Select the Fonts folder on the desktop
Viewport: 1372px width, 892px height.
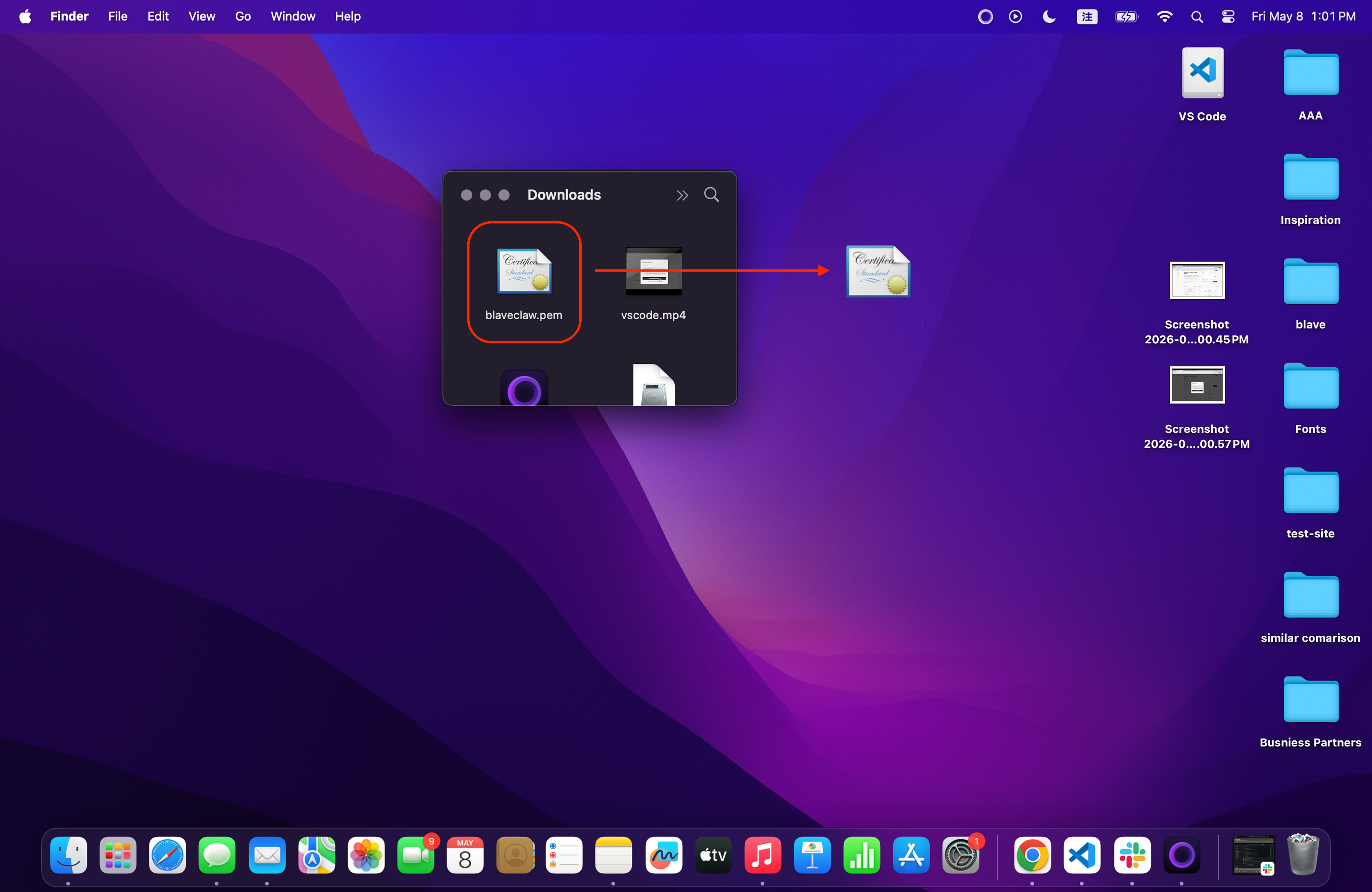(x=1310, y=386)
